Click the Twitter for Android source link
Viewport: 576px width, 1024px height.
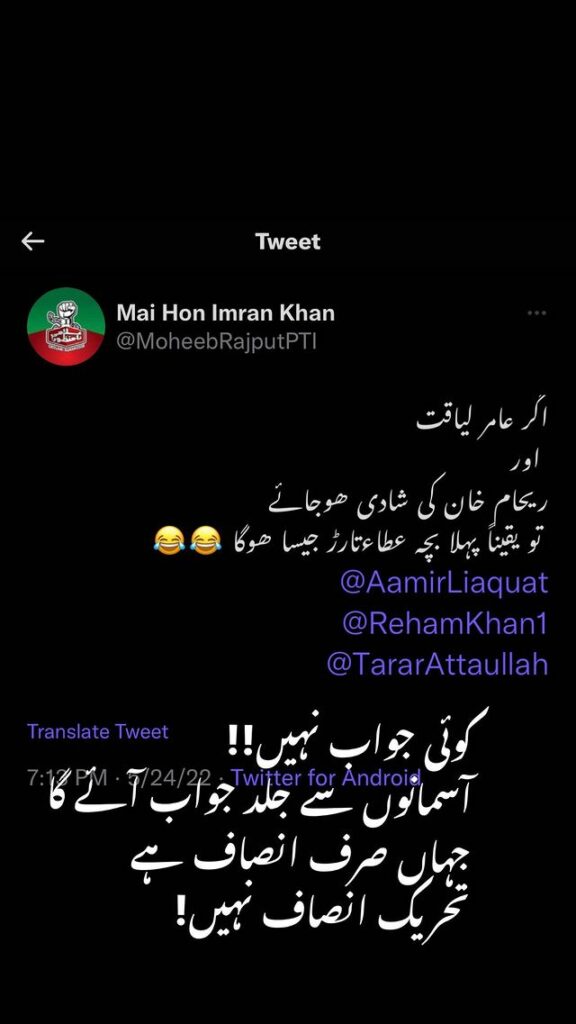[325, 778]
